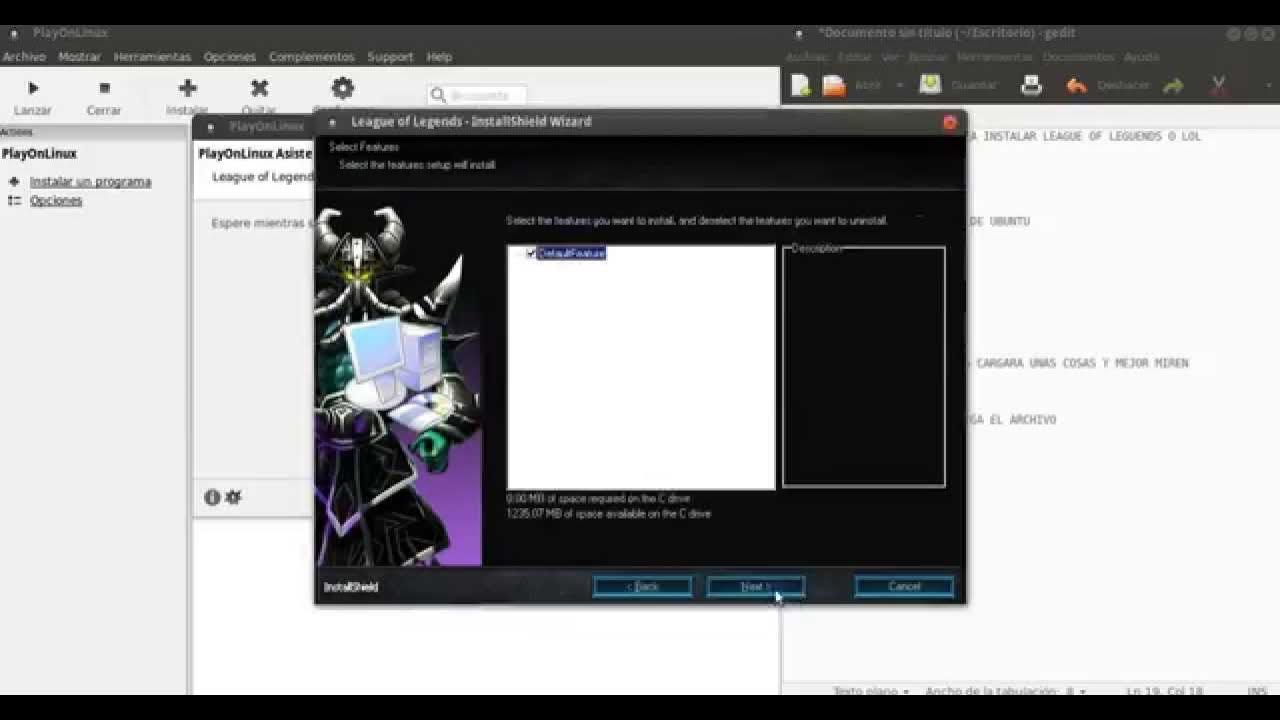Open the Support menu in PlayOnLinux
The height and width of the screenshot is (720, 1280).
pos(390,57)
